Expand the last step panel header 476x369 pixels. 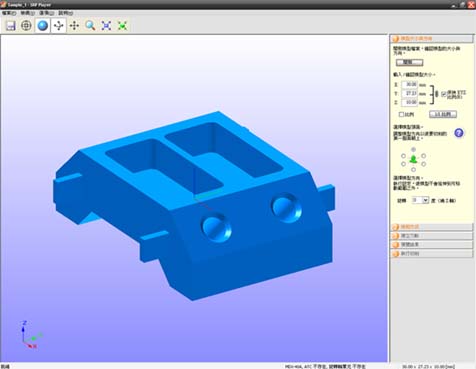(431, 254)
